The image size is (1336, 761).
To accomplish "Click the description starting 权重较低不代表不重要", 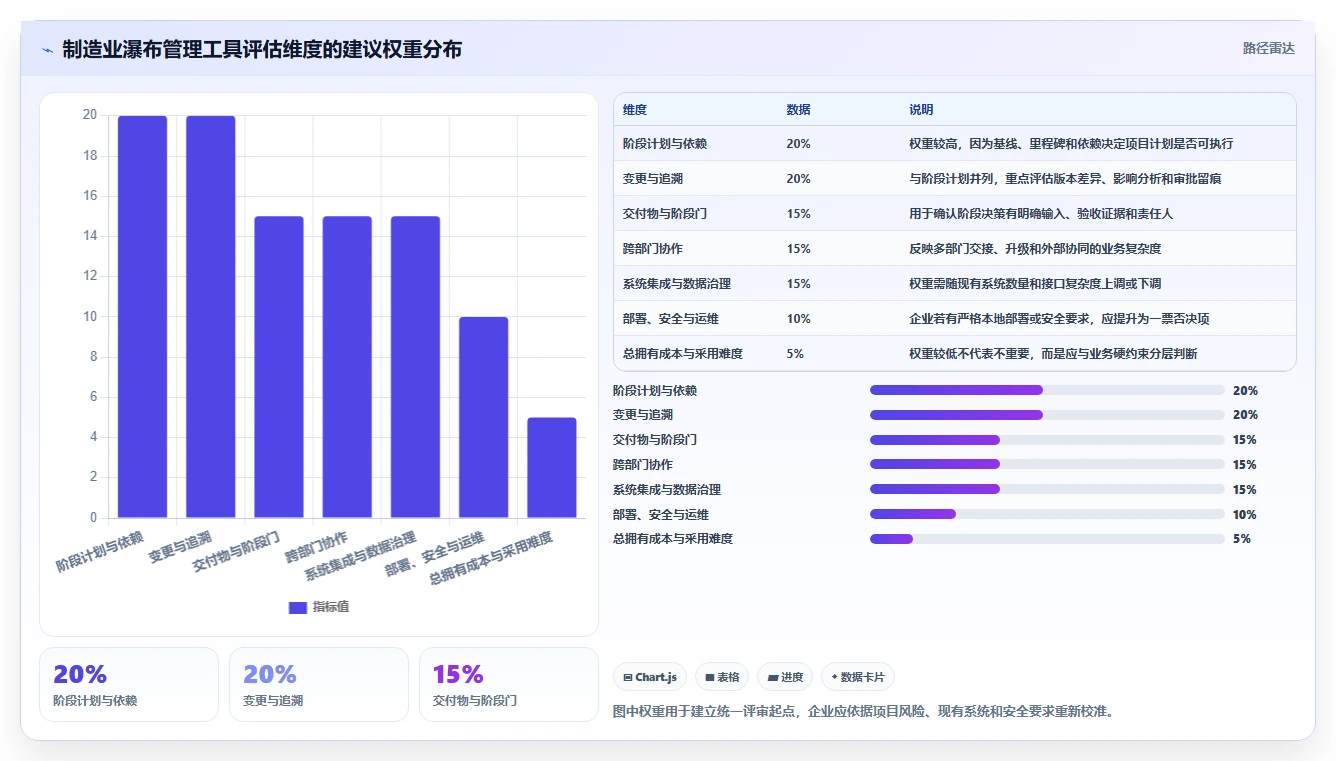I will pyautogui.click(x=1053, y=354).
